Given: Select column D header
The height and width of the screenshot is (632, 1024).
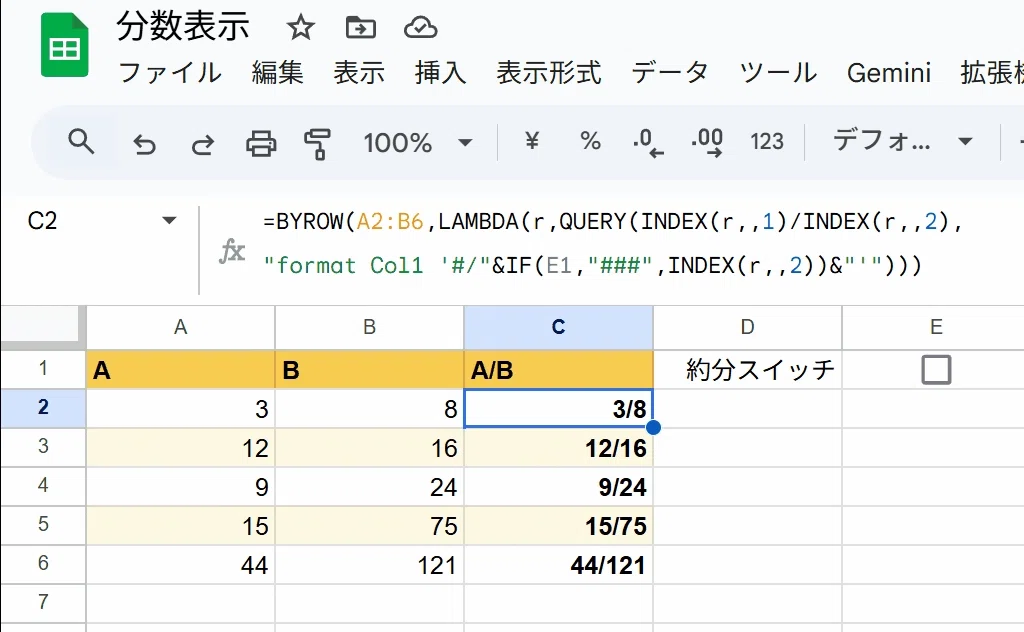Looking at the screenshot, I should point(747,327).
